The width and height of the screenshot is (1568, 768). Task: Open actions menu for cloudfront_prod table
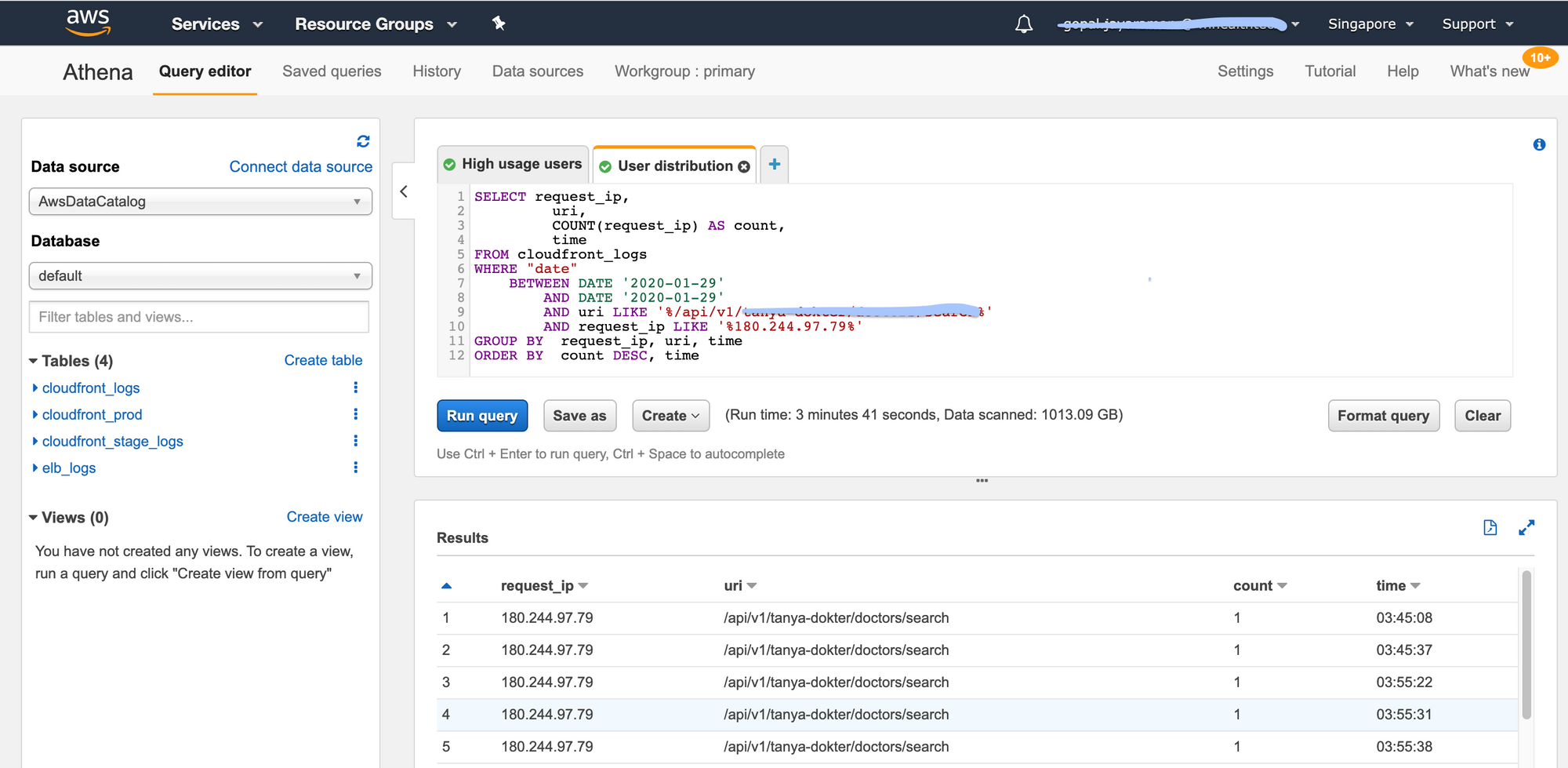[x=355, y=414]
